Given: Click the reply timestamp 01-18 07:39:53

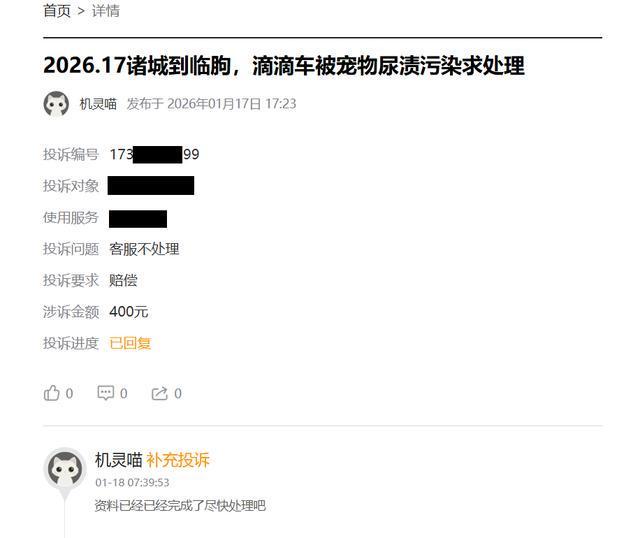Looking at the screenshot, I should [x=132, y=482].
